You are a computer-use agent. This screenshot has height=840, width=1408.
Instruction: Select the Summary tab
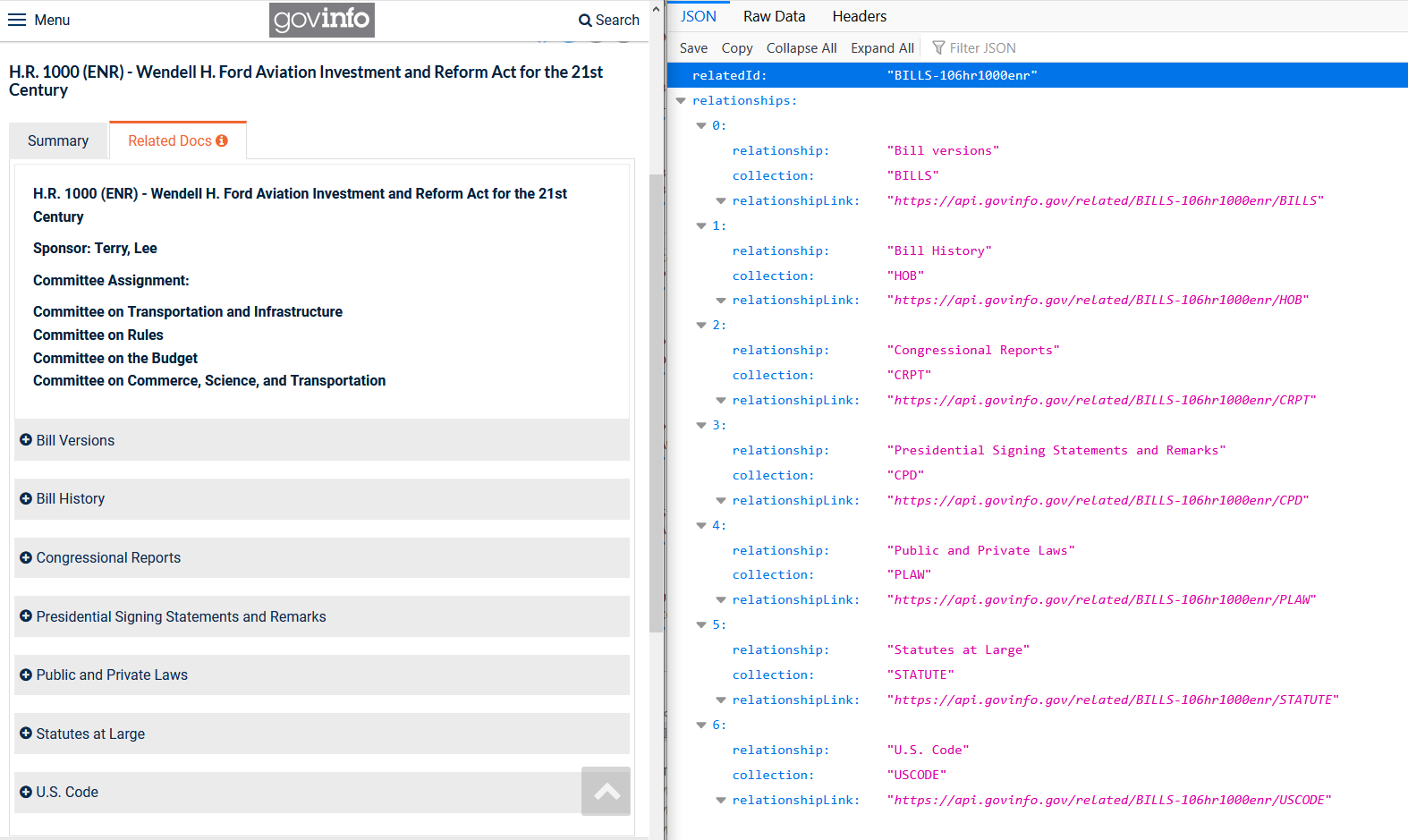pyautogui.click(x=58, y=141)
